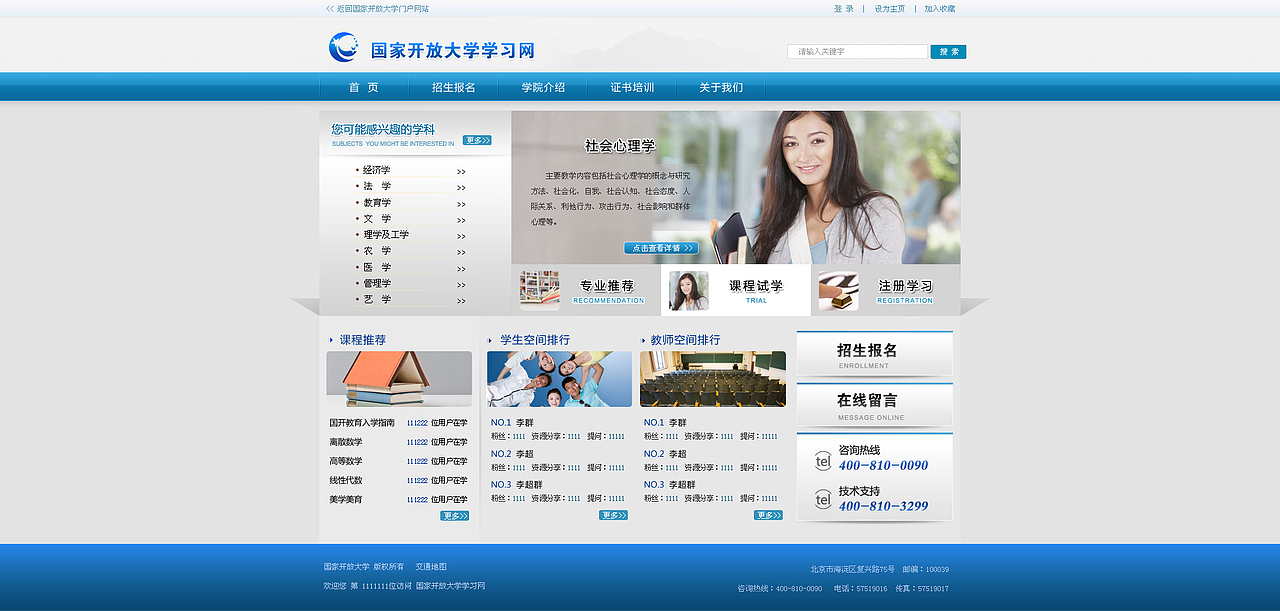Expand the 医学 subject arrows
The image size is (1280, 611).
[x=461, y=268]
